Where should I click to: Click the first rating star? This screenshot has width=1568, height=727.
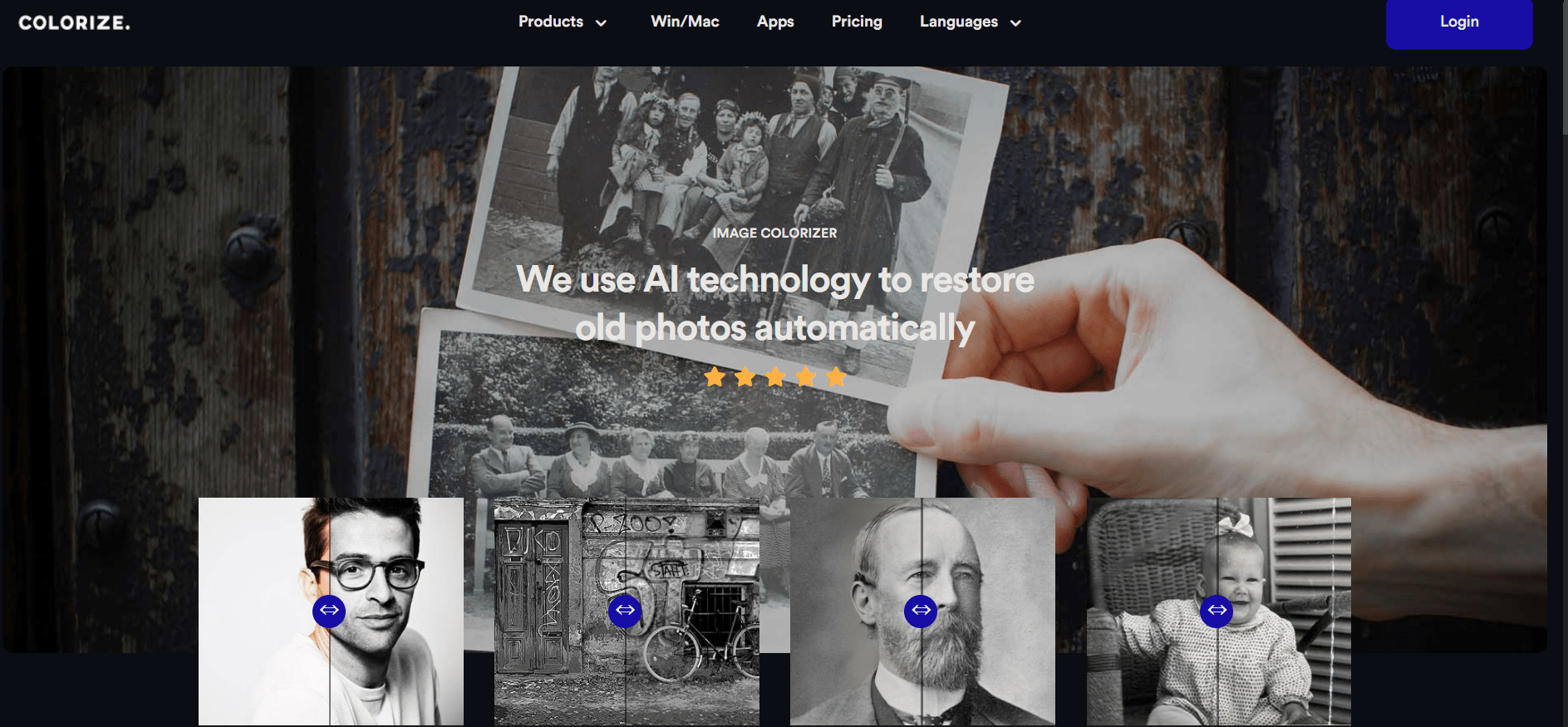coord(715,377)
